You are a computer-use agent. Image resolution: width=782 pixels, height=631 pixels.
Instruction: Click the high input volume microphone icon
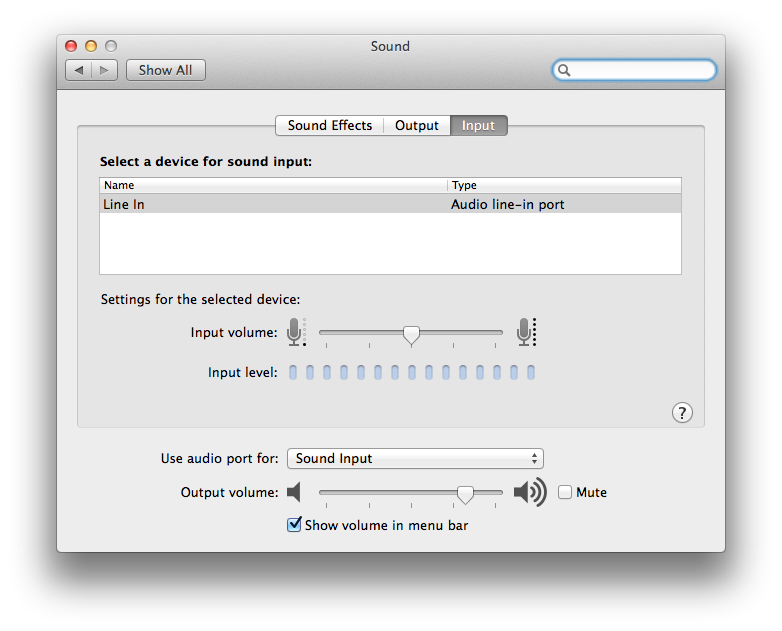coord(526,332)
